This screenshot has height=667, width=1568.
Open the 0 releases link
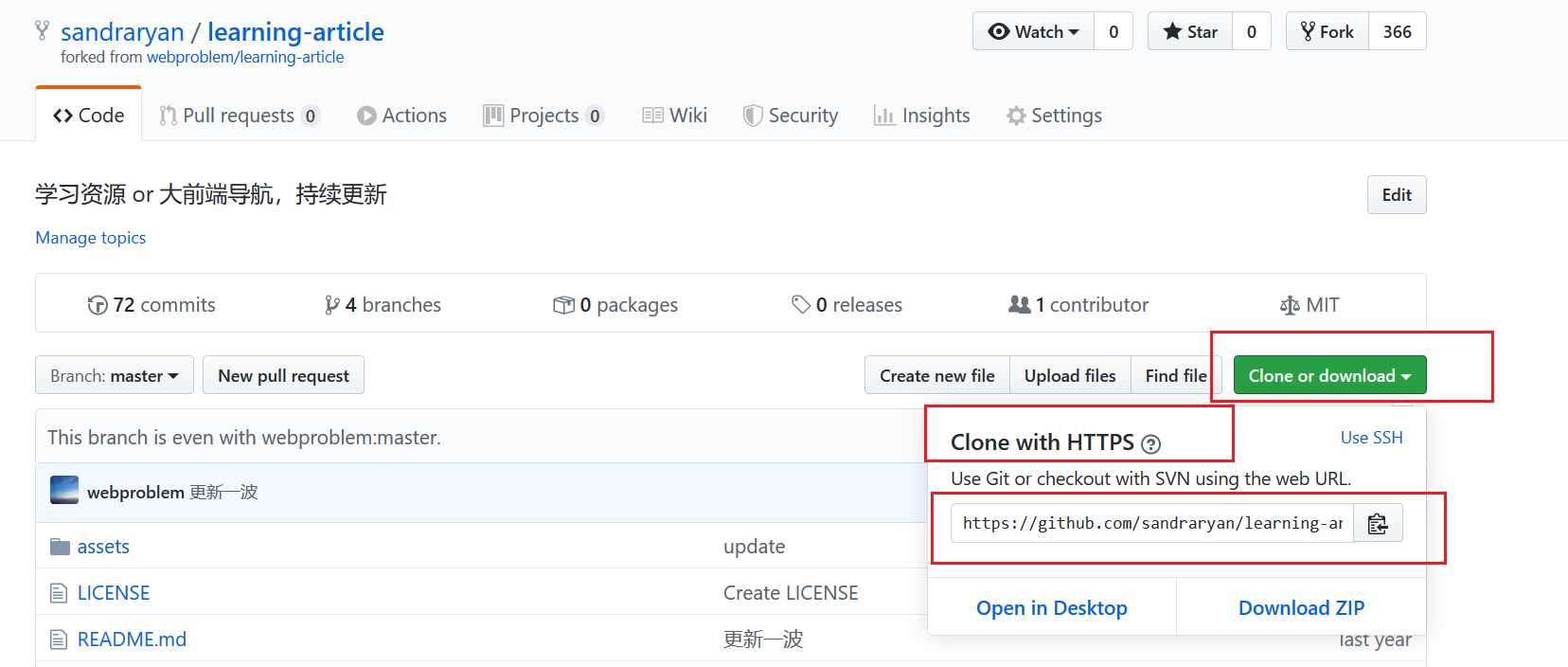[846, 305]
